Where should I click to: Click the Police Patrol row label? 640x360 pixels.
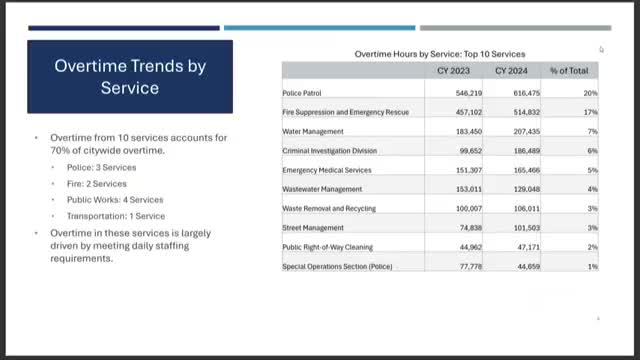pyautogui.click(x=302, y=93)
